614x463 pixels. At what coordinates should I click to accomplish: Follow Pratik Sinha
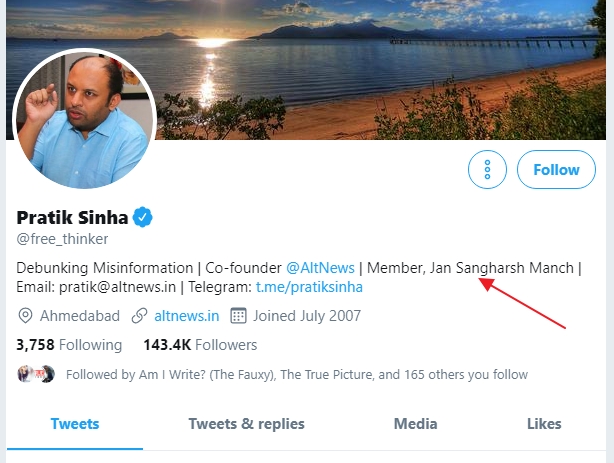[556, 170]
